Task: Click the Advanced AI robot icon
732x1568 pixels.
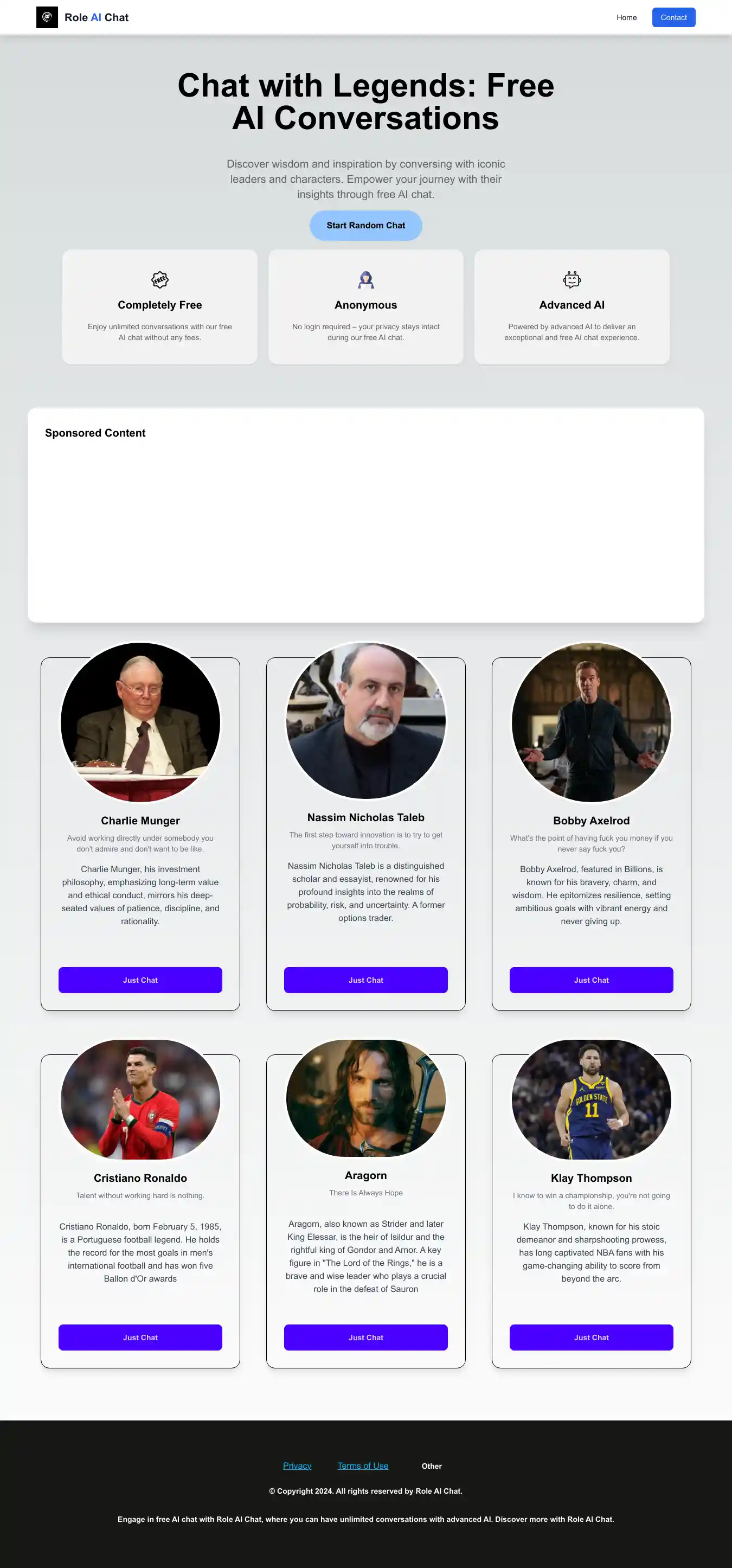Action: coord(572,280)
